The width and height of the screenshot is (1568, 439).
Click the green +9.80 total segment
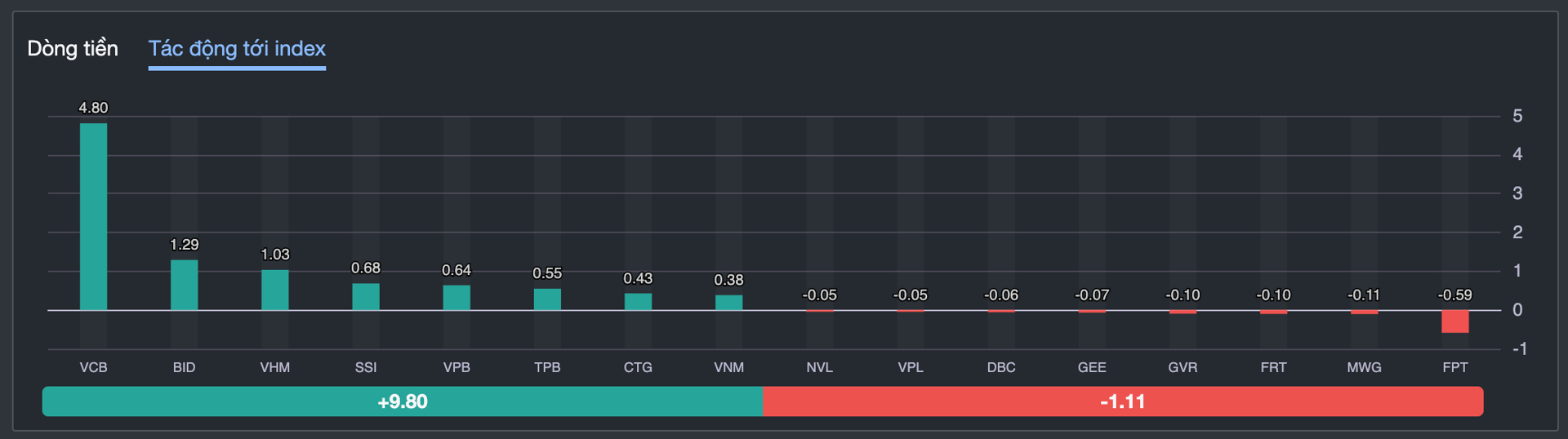coord(402,401)
